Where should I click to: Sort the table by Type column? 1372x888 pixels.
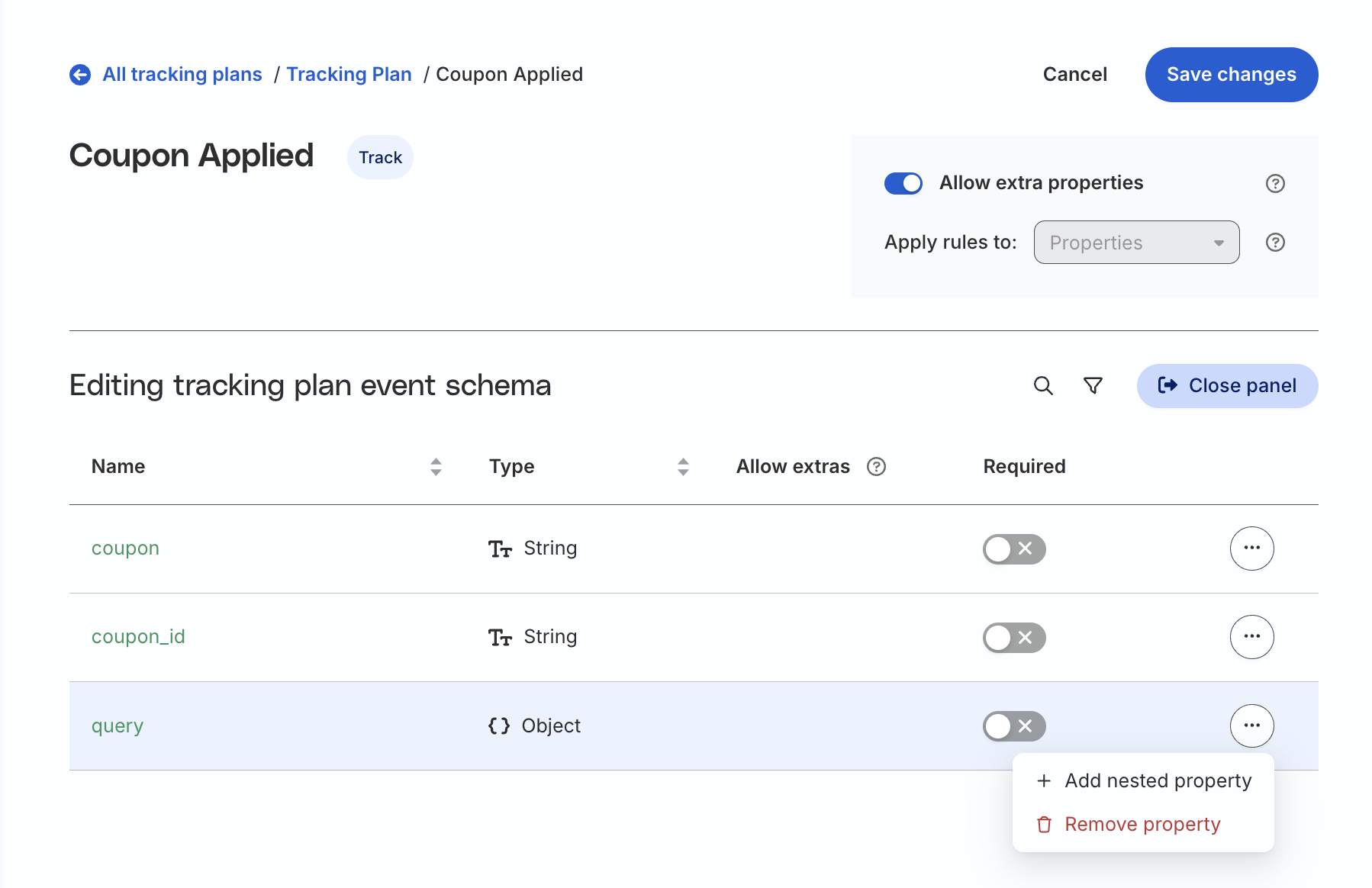point(683,467)
